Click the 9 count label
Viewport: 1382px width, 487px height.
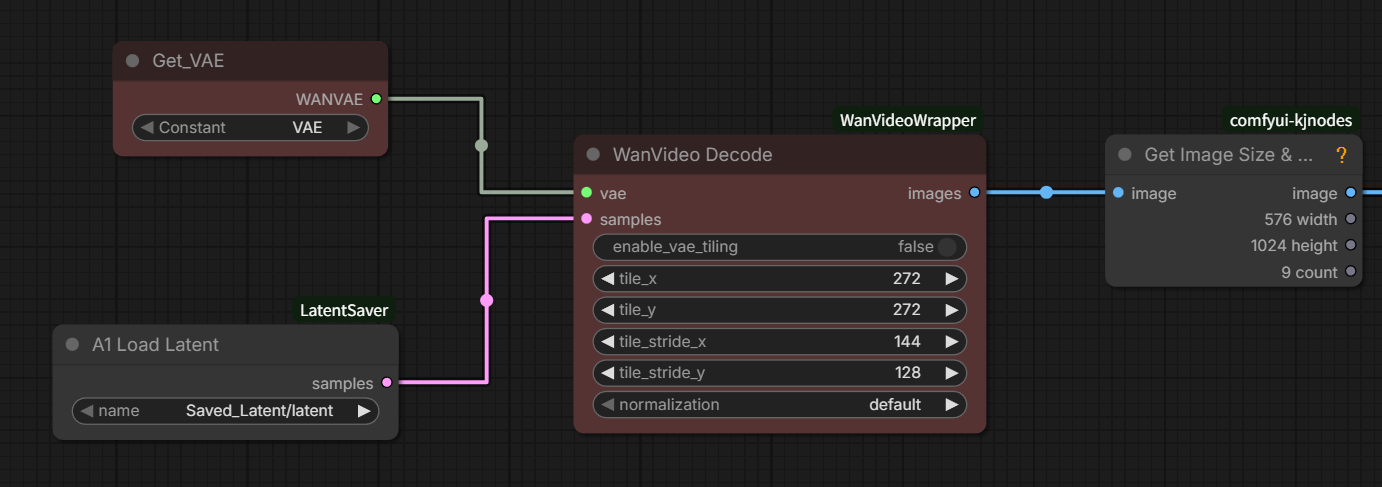[1309, 272]
